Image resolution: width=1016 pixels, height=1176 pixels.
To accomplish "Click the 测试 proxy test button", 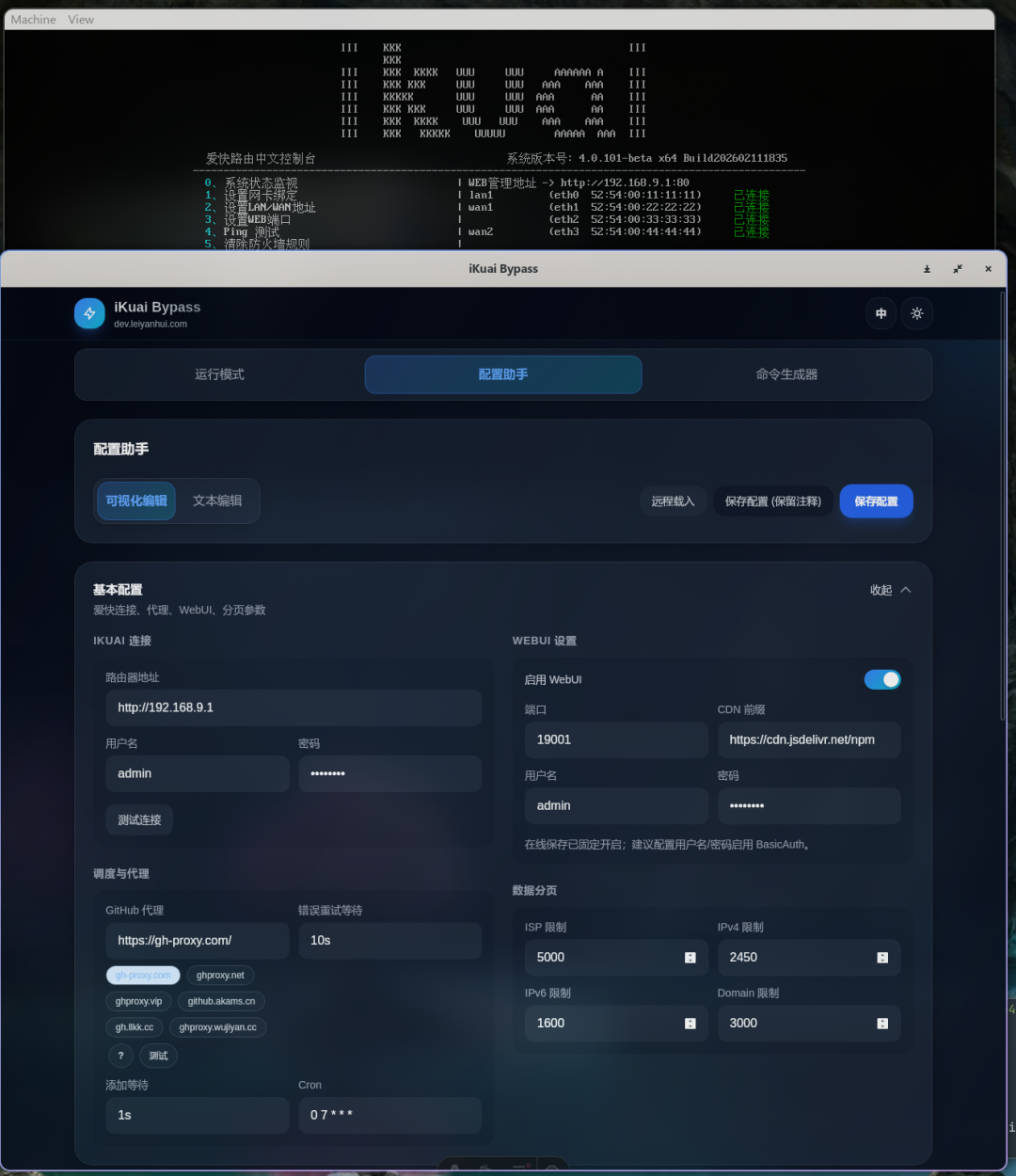I will (x=158, y=1056).
